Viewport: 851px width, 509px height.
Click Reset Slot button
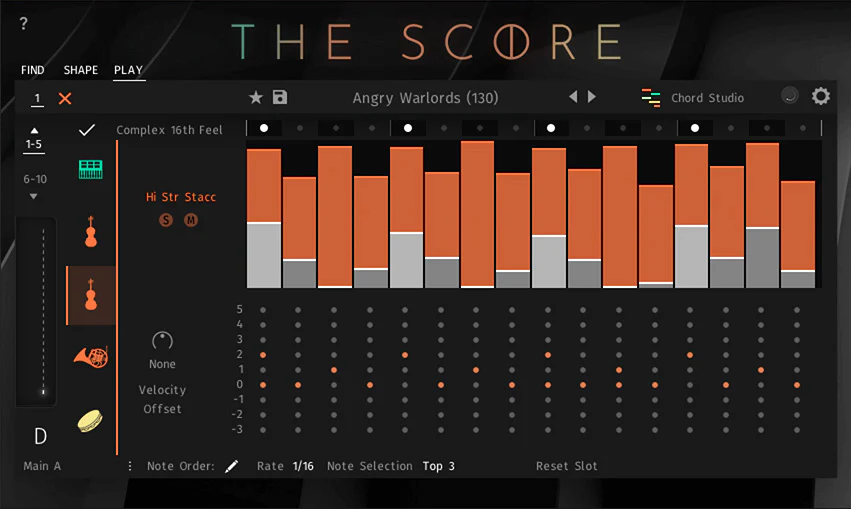coord(567,466)
